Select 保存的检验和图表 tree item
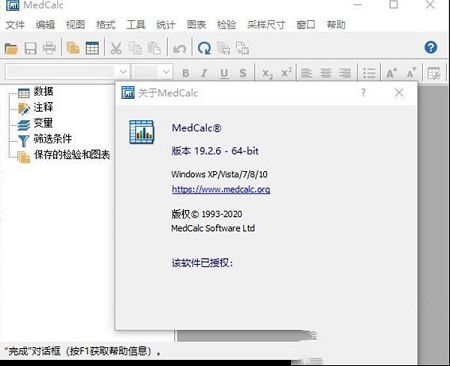This screenshot has width=450, height=366. (72, 155)
